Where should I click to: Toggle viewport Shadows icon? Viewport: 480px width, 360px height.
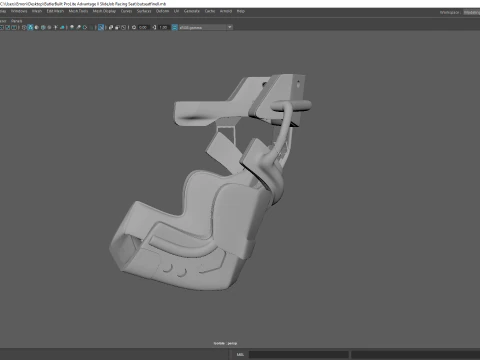62,27
